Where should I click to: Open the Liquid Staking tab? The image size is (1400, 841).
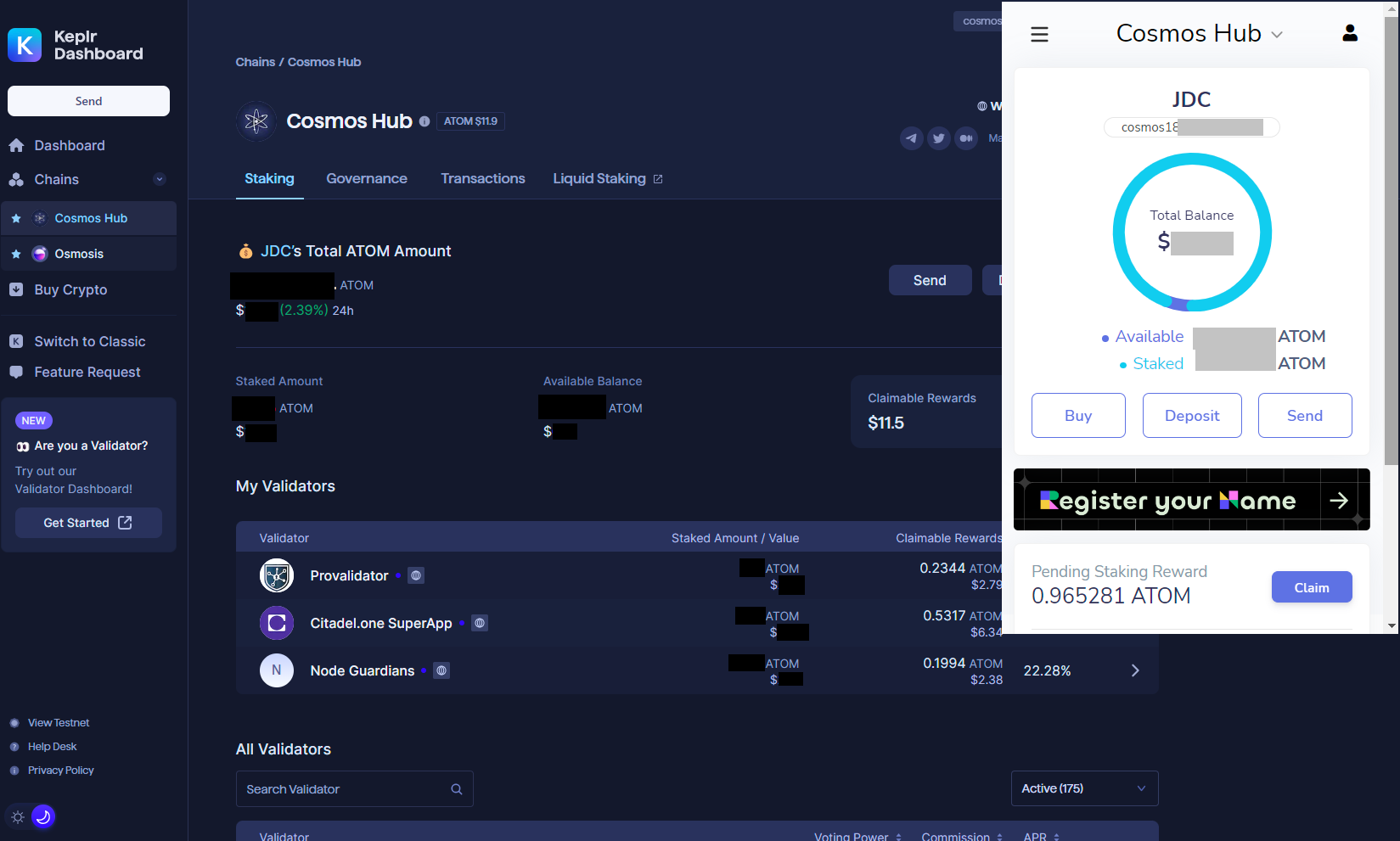pyautogui.click(x=608, y=179)
